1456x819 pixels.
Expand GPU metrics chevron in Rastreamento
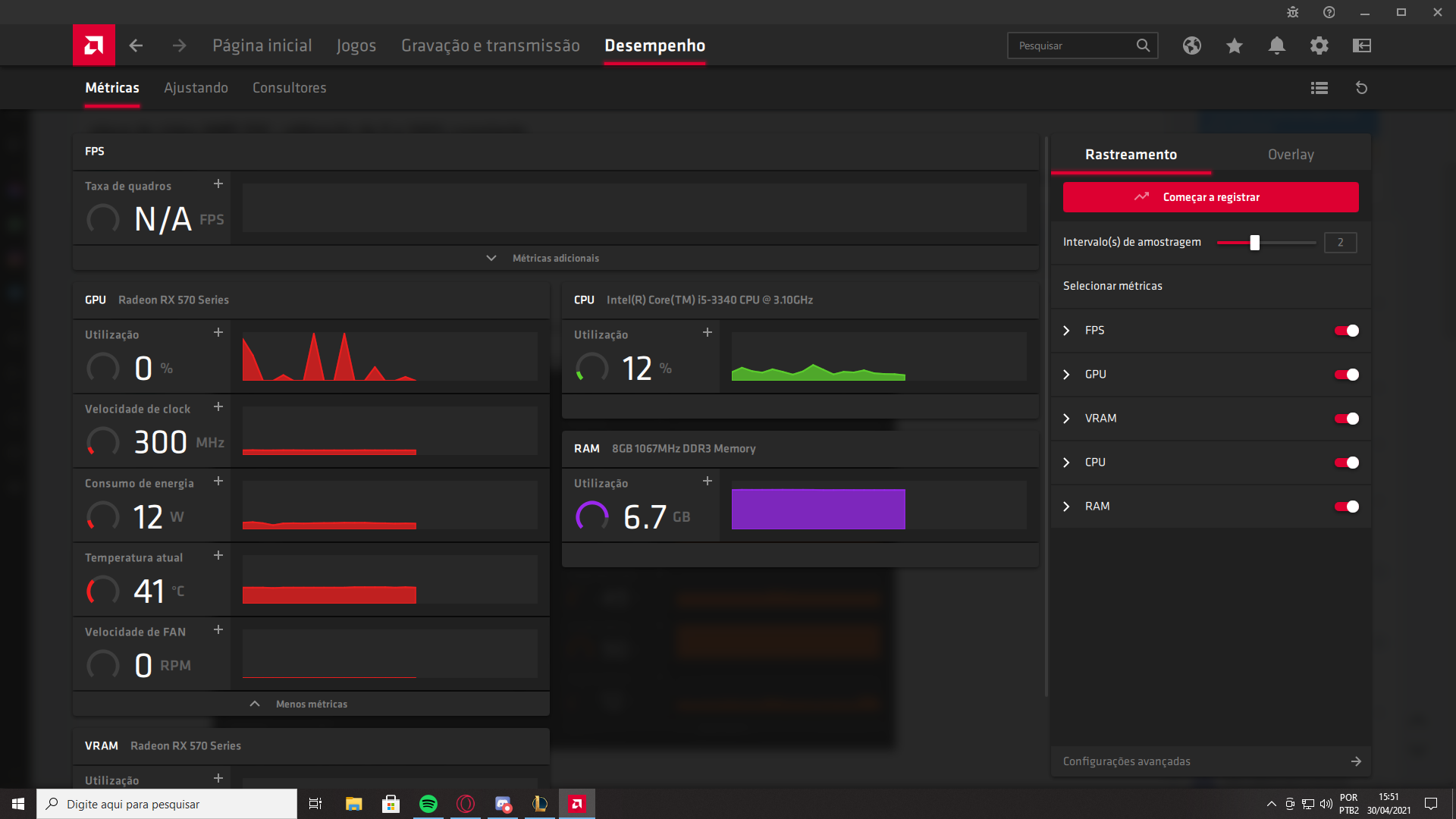pos(1067,375)
